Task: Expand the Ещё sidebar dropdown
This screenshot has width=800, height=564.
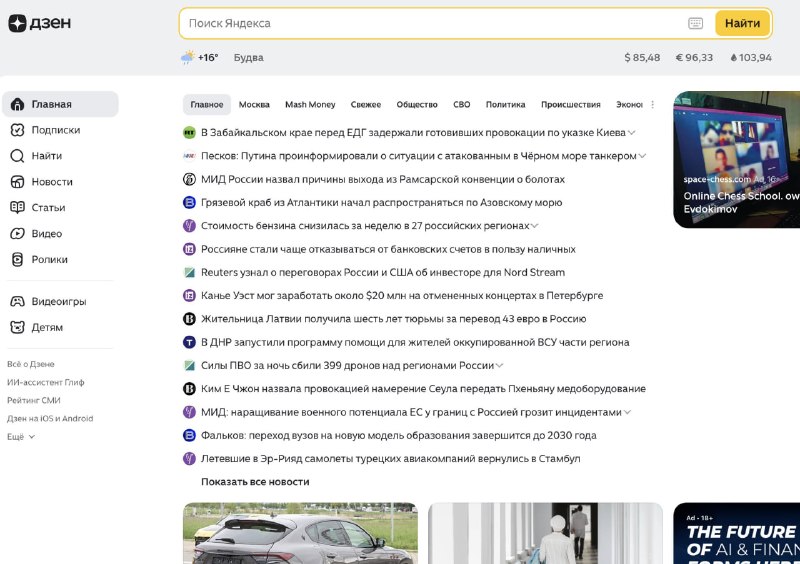Action: coord(21,437)
